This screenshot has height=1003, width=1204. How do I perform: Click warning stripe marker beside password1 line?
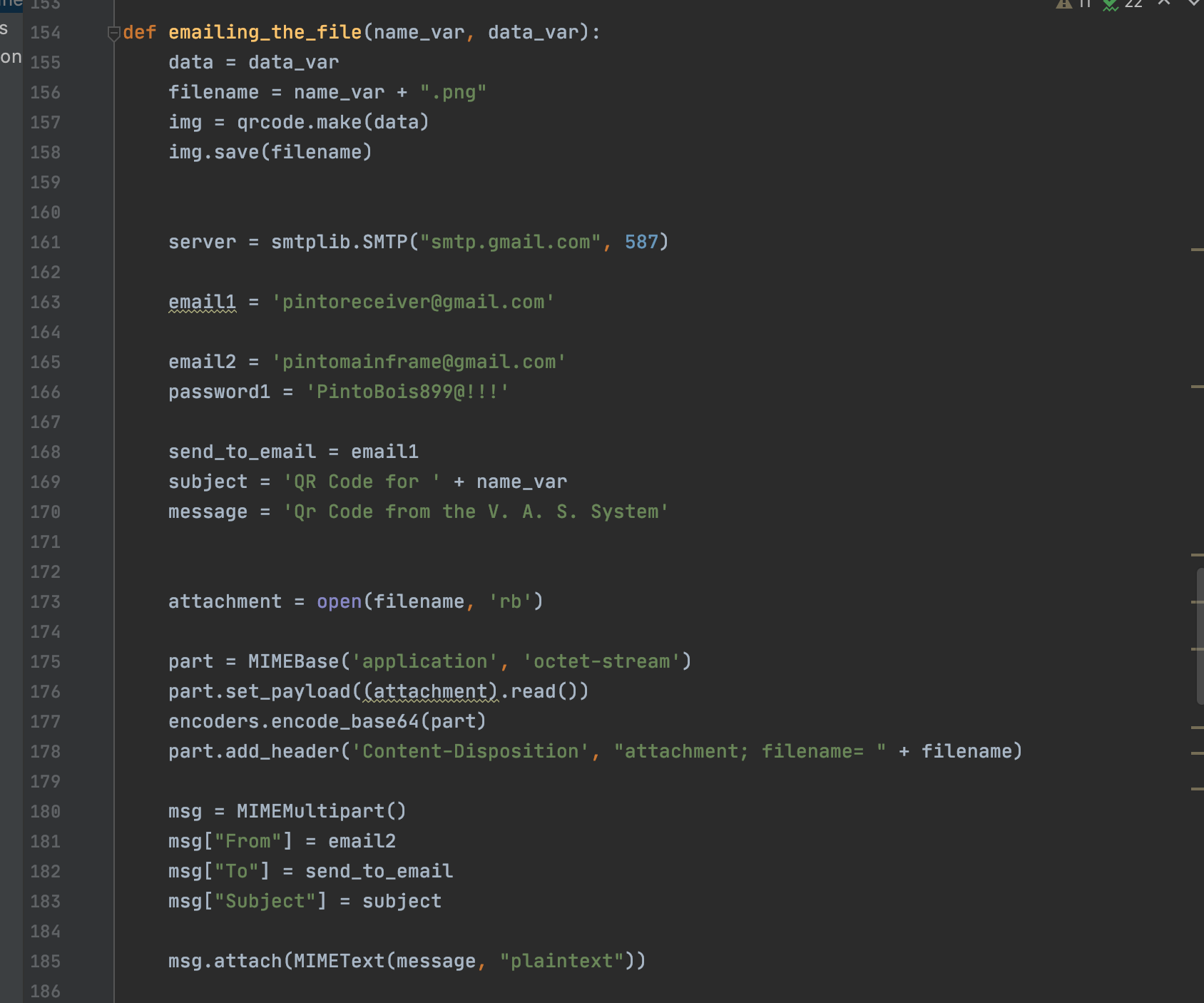(1197, 387)
